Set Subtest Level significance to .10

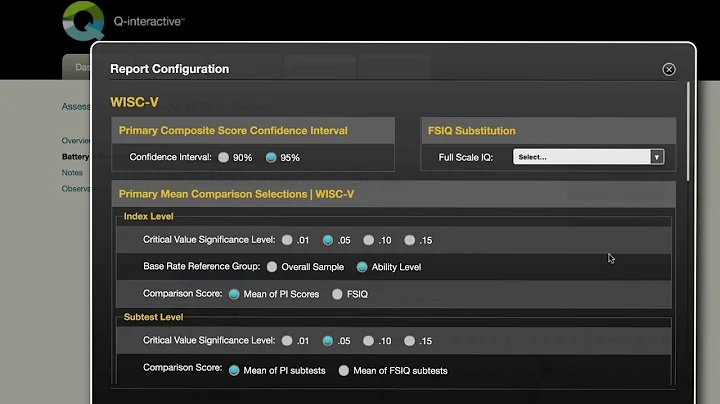368,341
